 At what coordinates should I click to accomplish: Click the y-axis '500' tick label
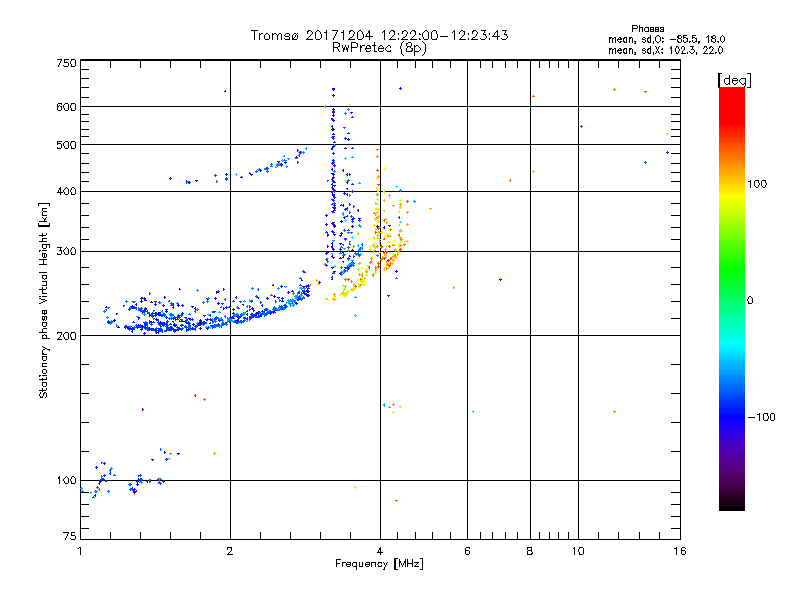66,145
